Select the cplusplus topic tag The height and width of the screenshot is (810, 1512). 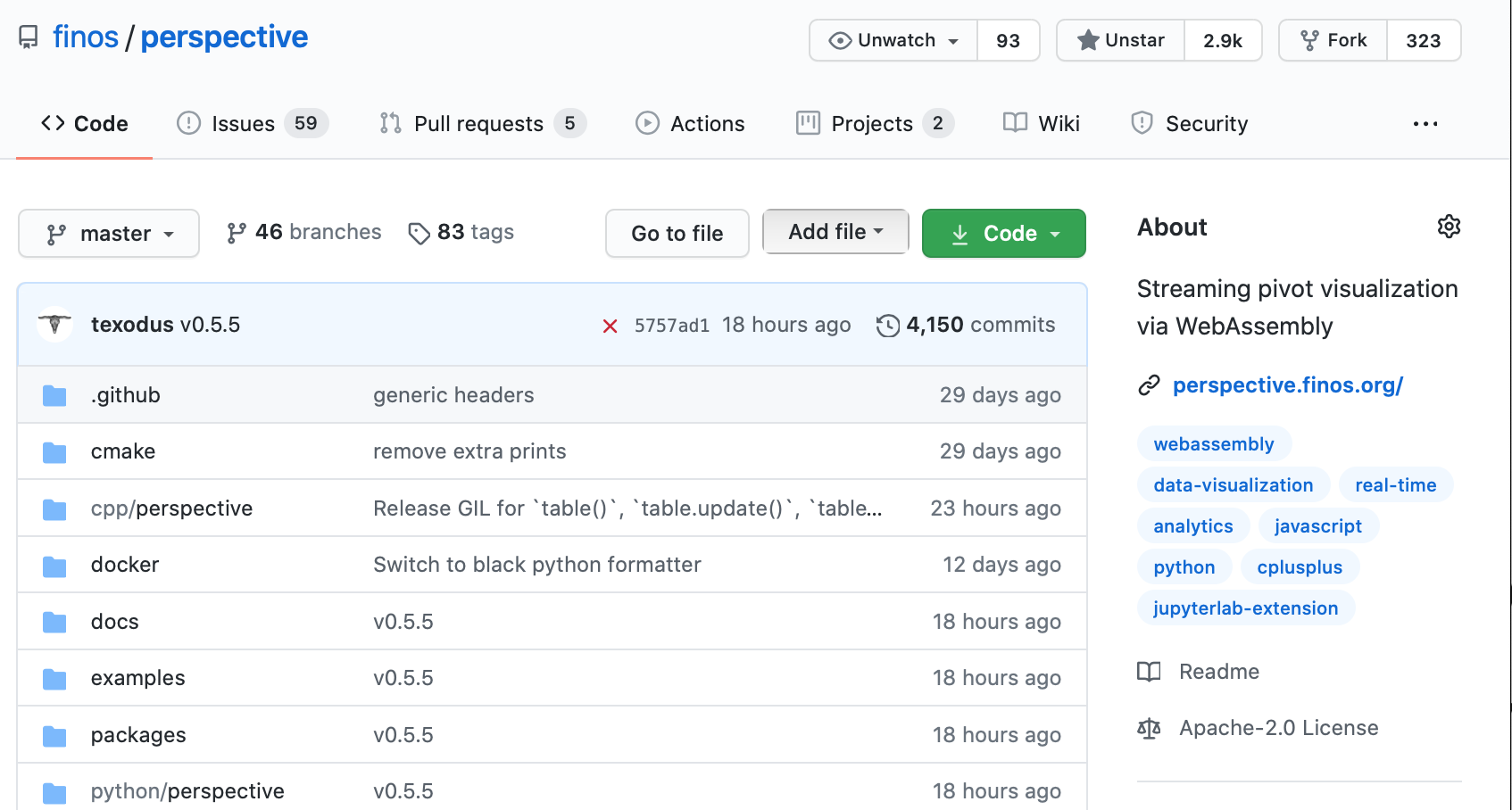pos(1300,567)
